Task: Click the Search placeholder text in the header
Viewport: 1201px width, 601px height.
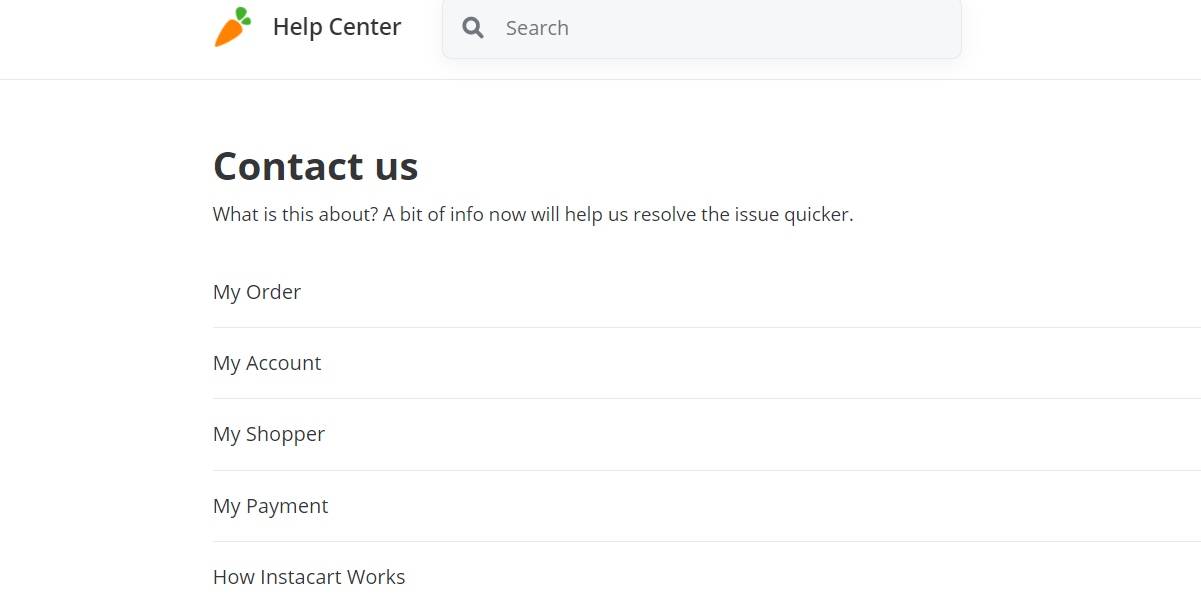Action: click(537, 28)
